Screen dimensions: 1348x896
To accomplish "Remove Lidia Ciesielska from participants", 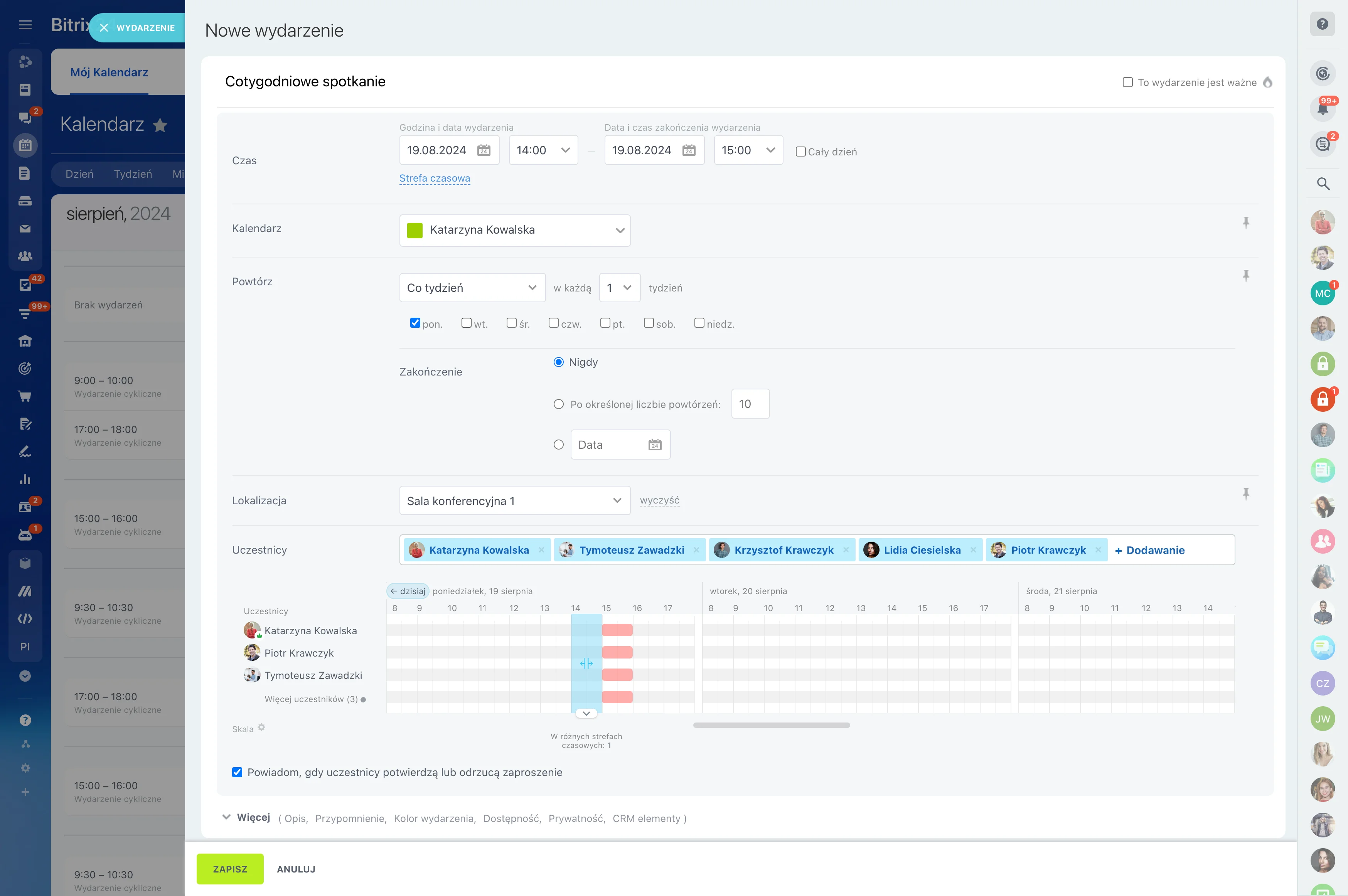I will pos(973,550).
